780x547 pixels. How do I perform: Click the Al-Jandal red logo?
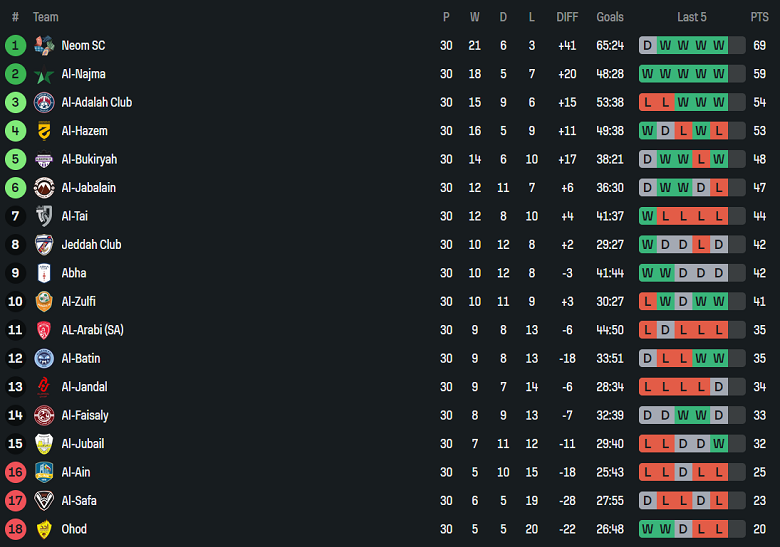click(x=44, y=387)
